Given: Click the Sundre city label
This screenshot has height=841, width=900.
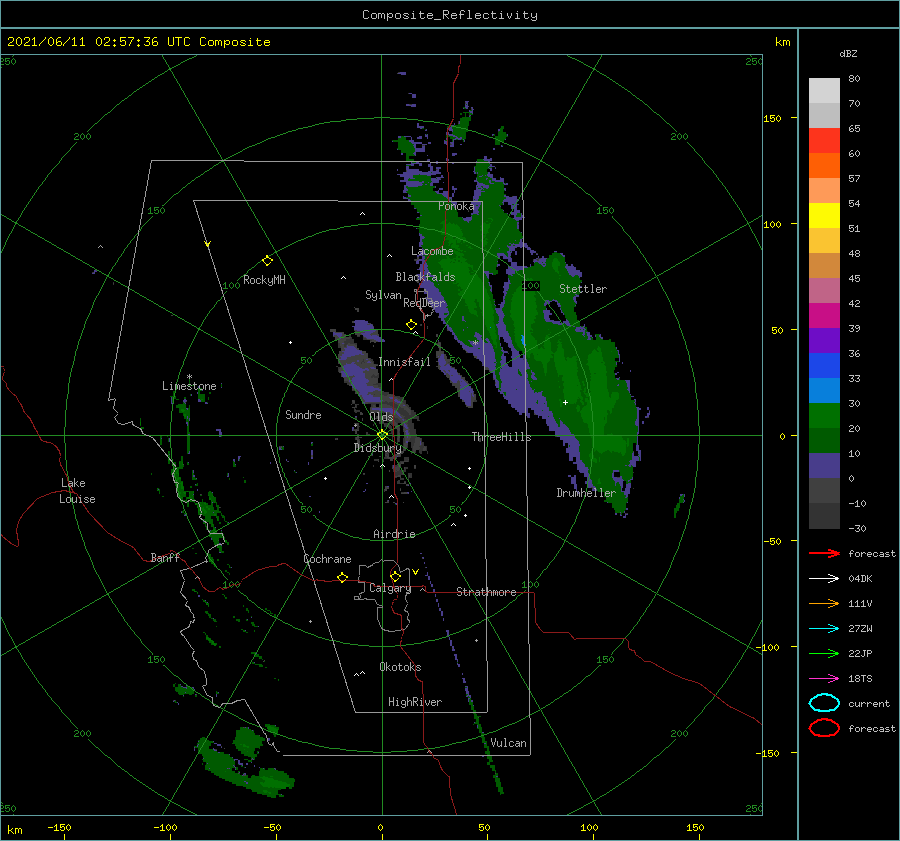Looking at the screenshot, I should (303, 414).
